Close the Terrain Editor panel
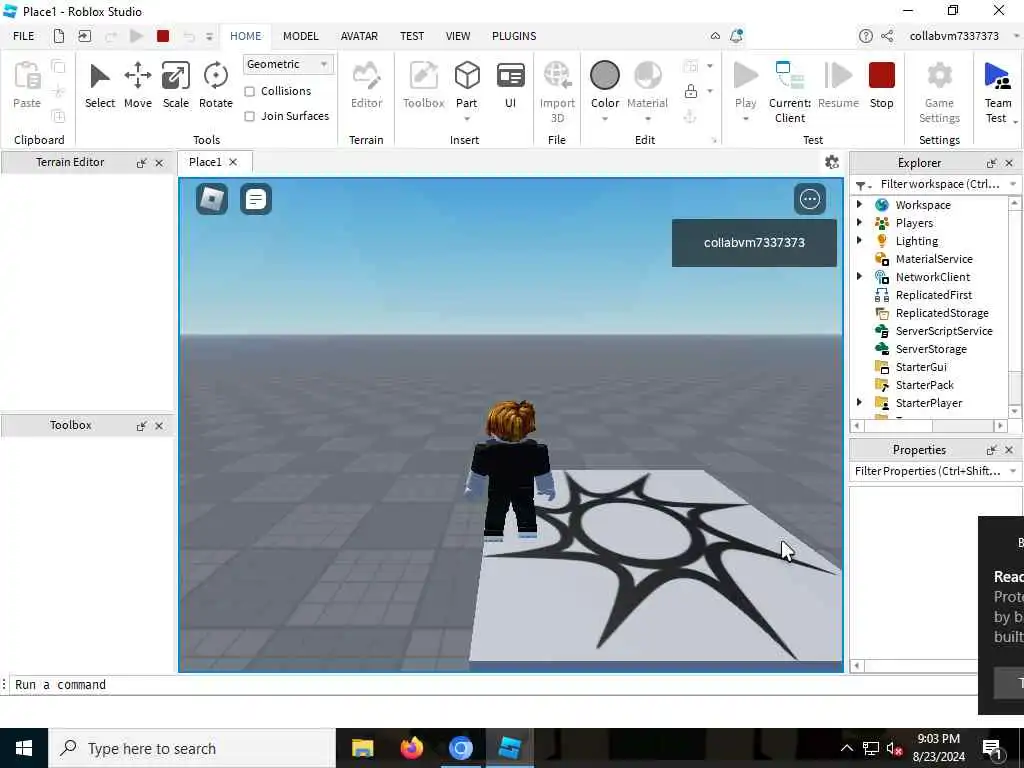 tap(159, 163)
